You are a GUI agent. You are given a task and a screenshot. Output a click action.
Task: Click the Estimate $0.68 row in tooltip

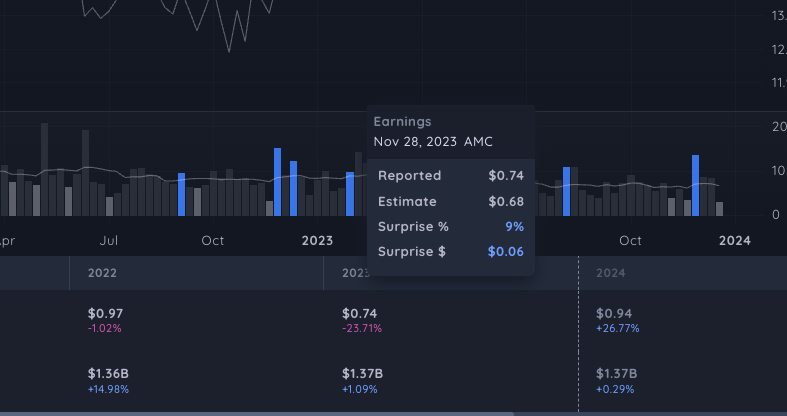coord(450,201)
